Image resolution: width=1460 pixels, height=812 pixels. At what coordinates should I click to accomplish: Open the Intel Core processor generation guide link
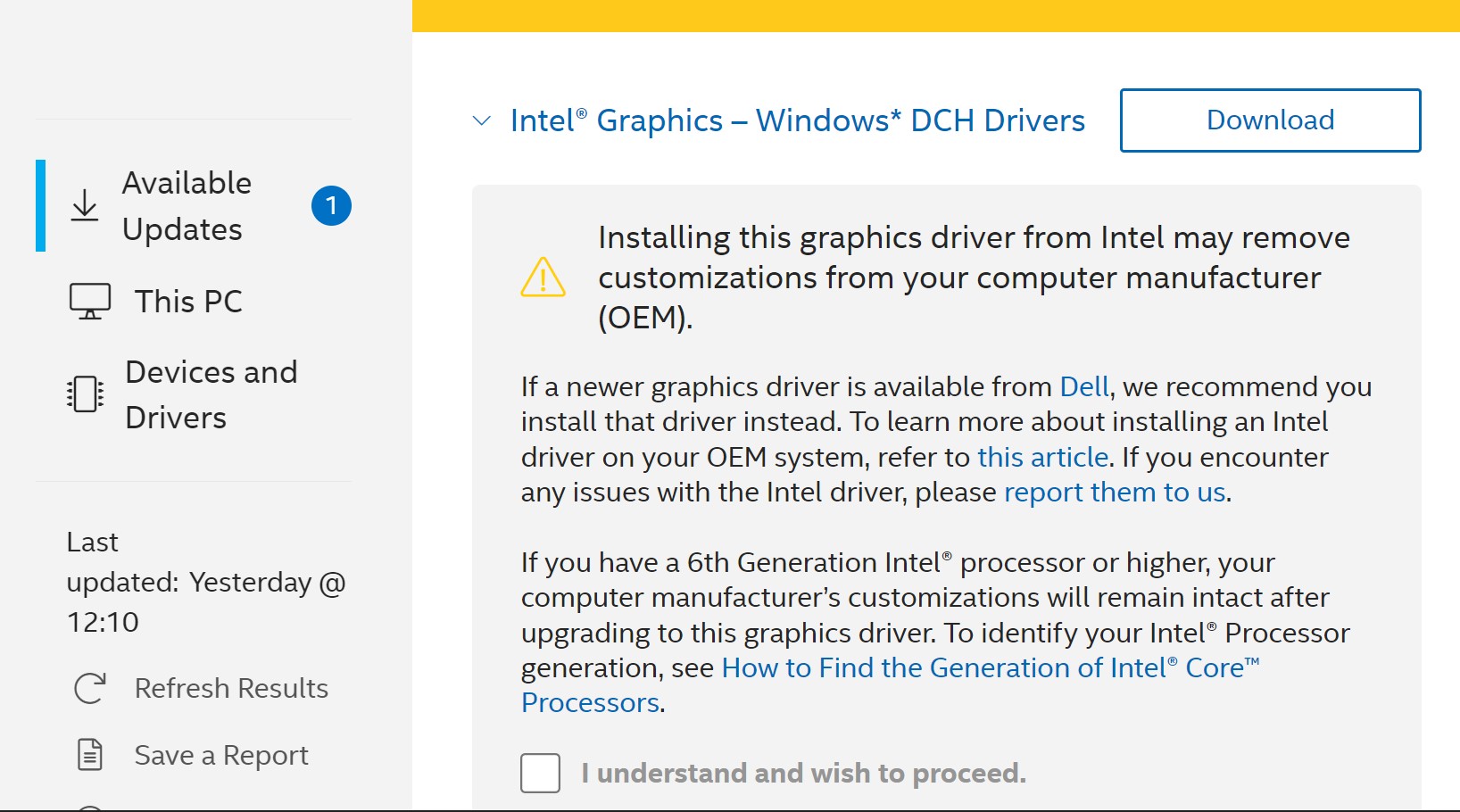point(991,667)
